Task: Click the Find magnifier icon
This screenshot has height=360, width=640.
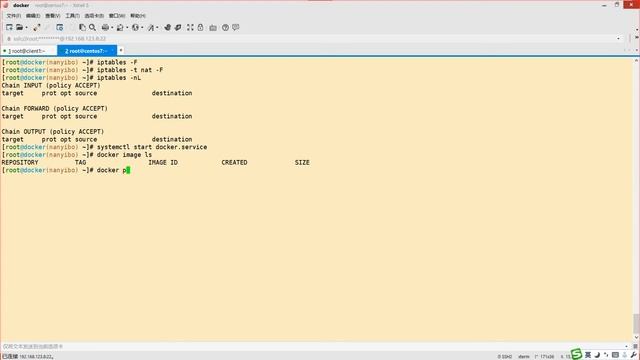Action: point(93,27)
